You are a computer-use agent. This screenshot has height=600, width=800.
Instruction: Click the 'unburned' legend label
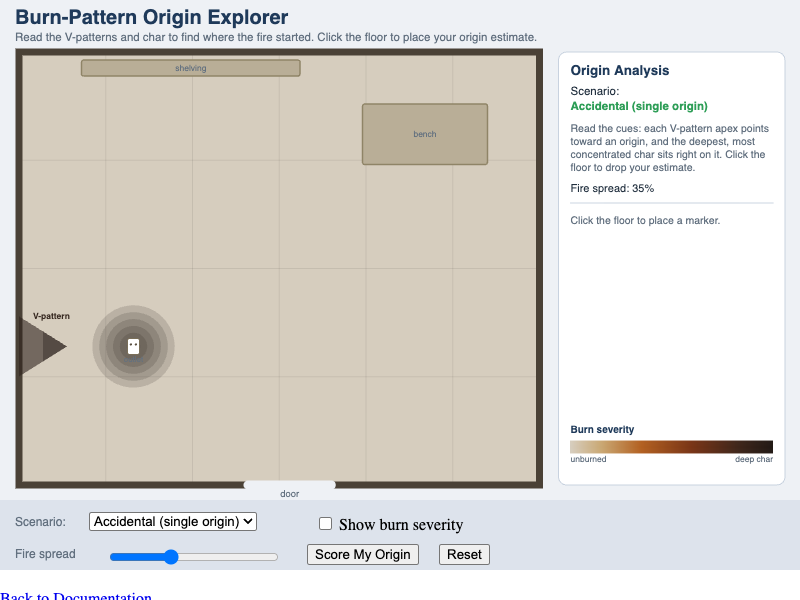tap(588, 459)
